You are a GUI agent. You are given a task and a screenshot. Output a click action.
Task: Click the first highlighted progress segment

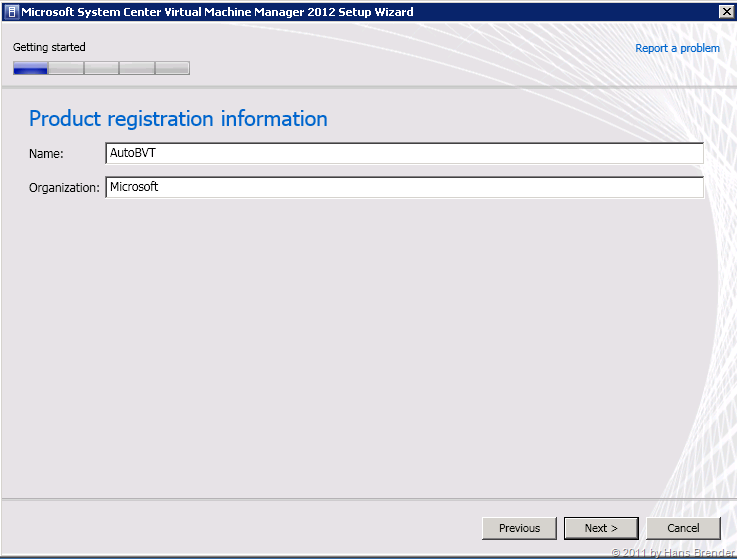(31, 69)
